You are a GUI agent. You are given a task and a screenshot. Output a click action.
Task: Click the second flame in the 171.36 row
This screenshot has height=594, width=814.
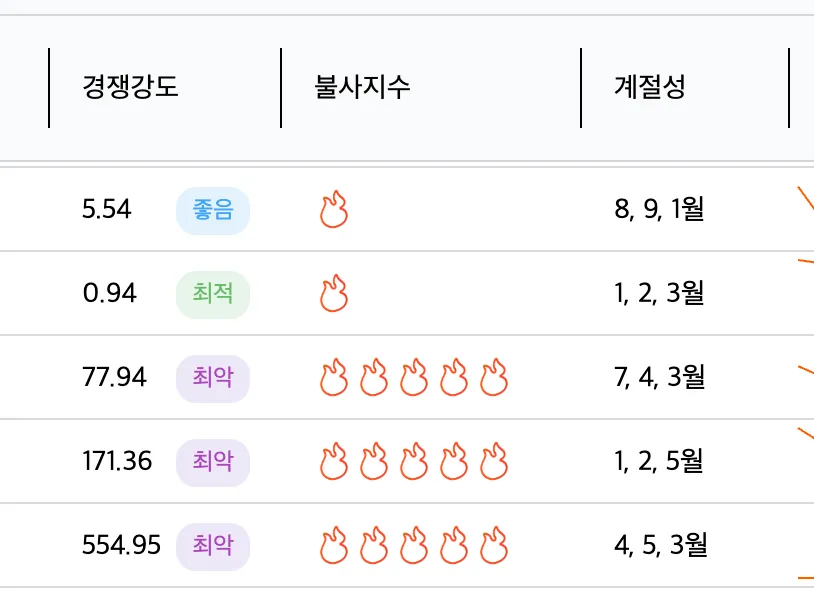coord(374,462)
